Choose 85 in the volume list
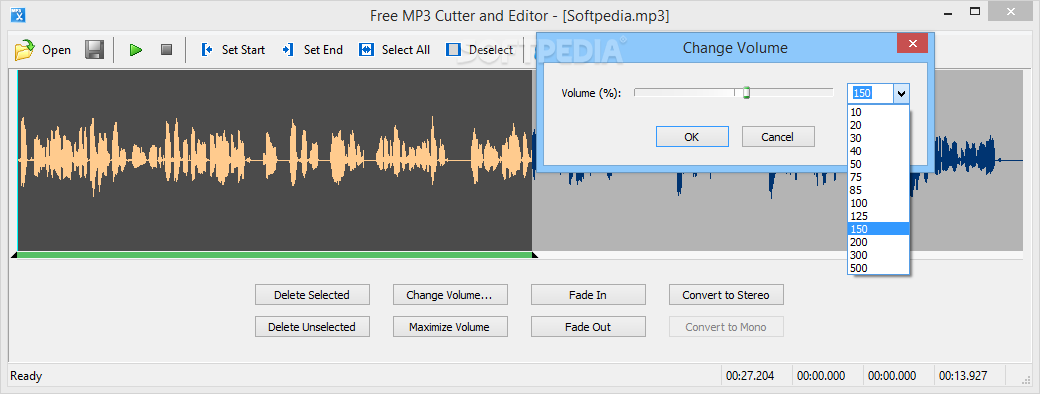The height and width of the screenshot is (394, 1040). tap(878, 190)
